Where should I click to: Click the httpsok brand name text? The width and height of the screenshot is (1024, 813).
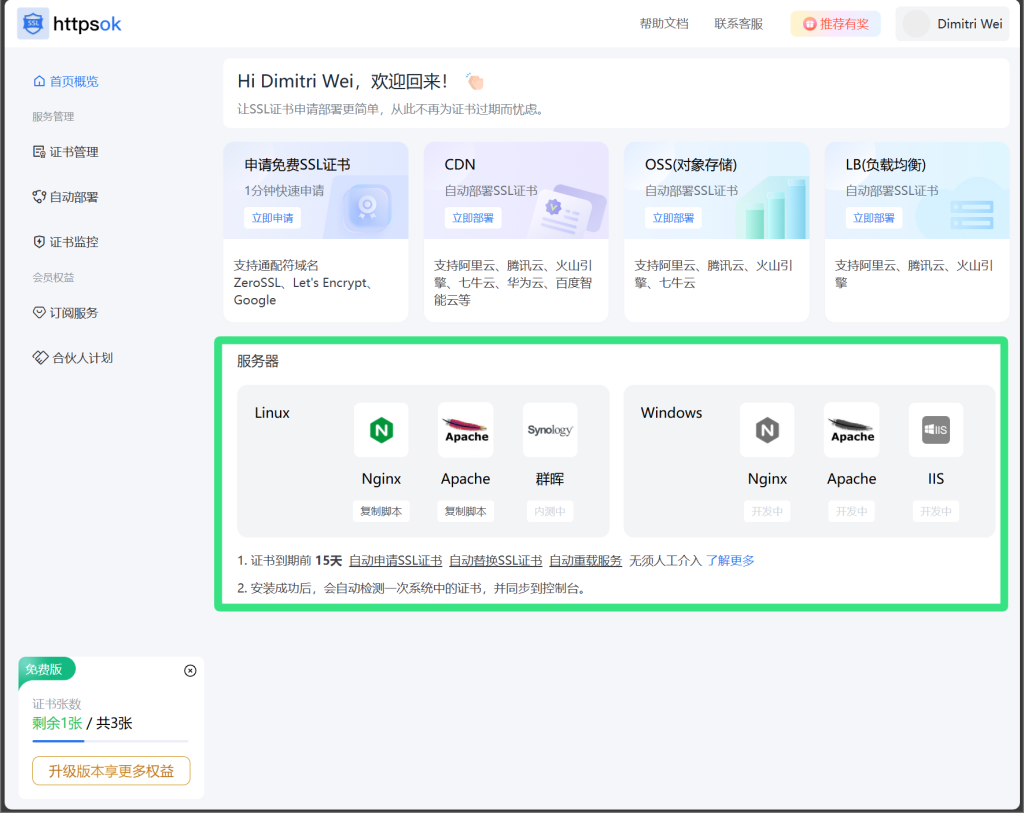pyautogui.click(x=87, y=24)
